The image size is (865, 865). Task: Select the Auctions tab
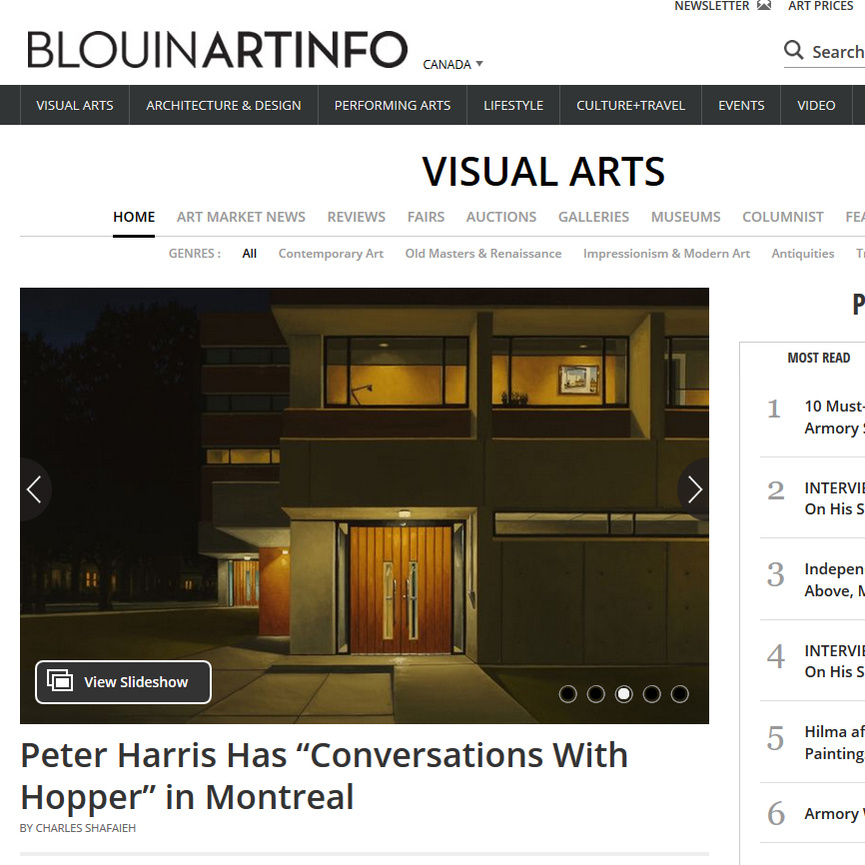501,217
